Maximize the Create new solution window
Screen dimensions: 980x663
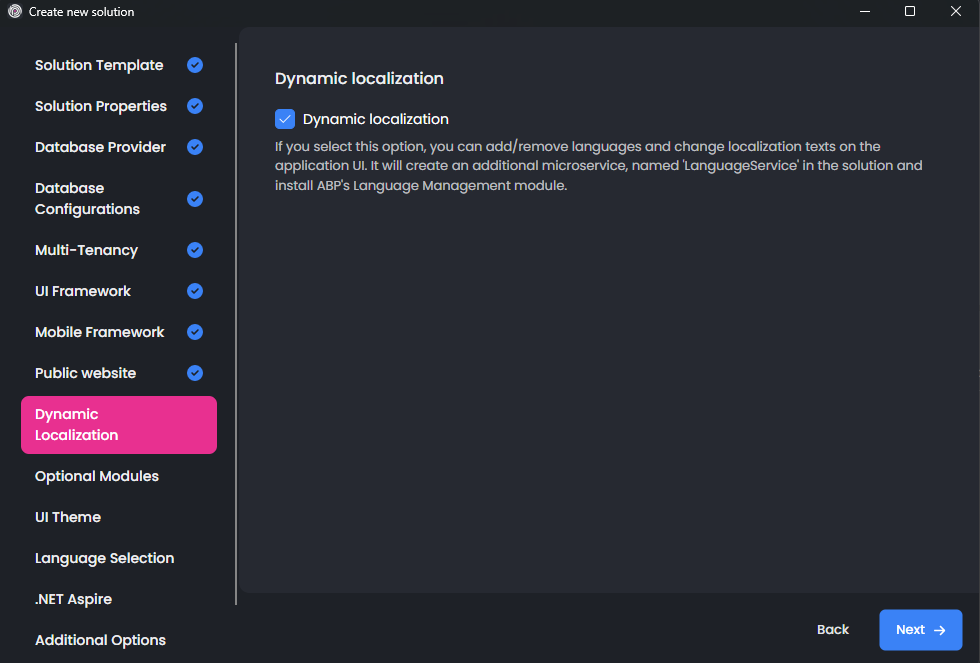[x=910, y=11]
